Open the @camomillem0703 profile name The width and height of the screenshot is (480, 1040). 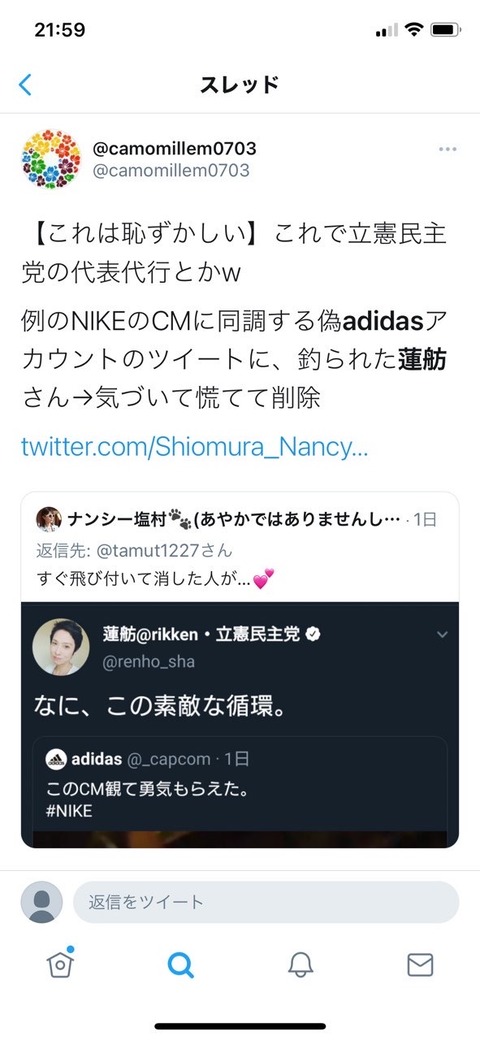pyautogui.click(x=174, y=148)
